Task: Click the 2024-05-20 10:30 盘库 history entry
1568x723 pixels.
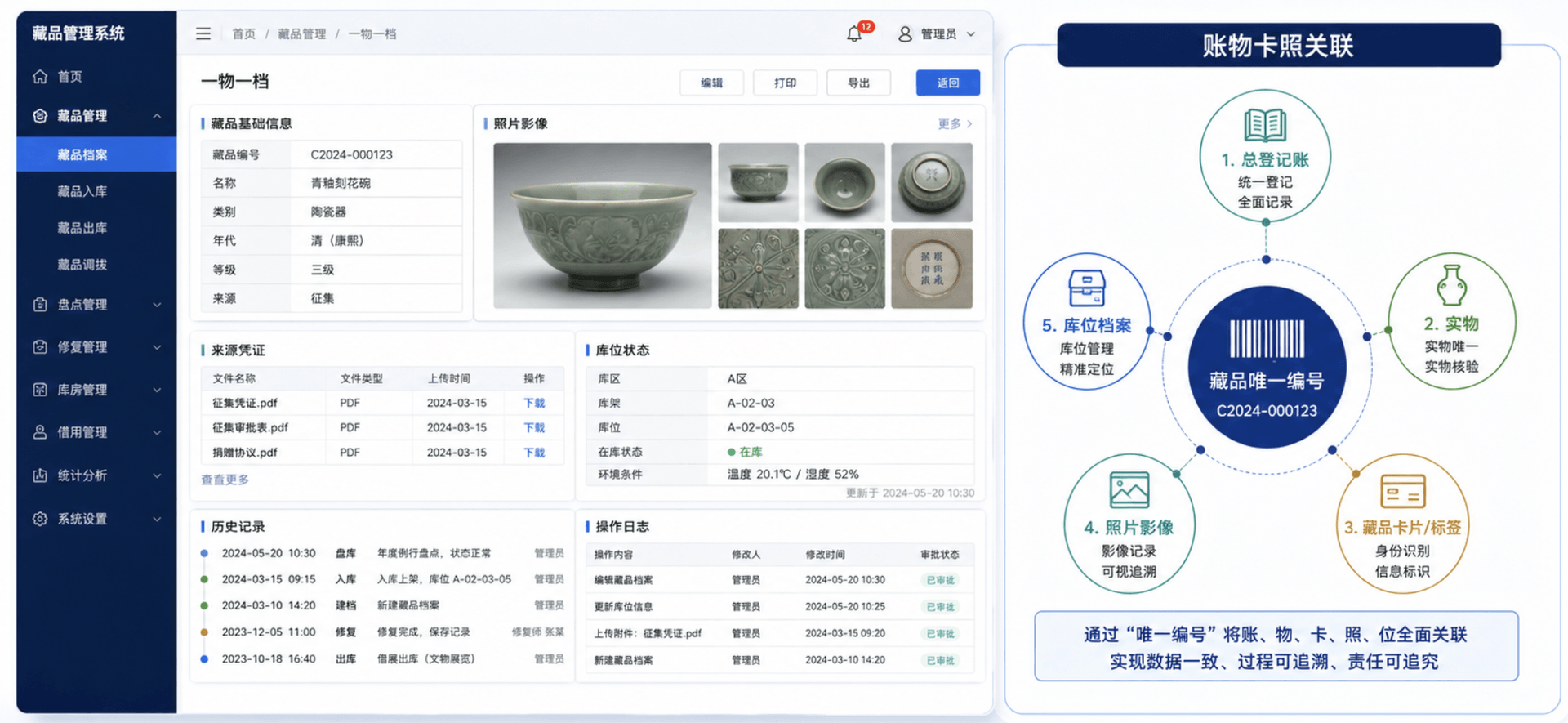Action: 384,553
